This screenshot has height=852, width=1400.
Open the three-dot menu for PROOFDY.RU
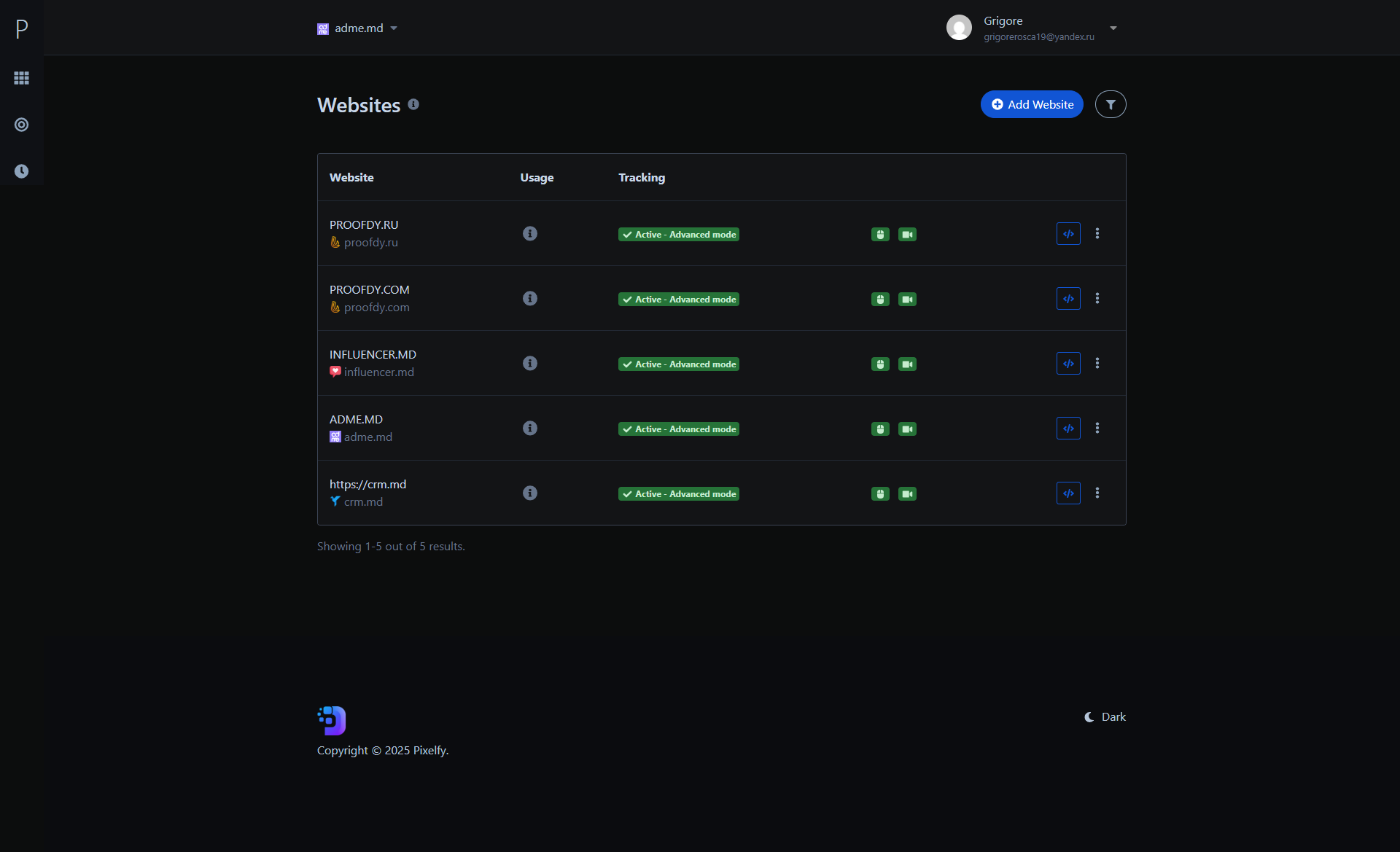pos(1097,233)
